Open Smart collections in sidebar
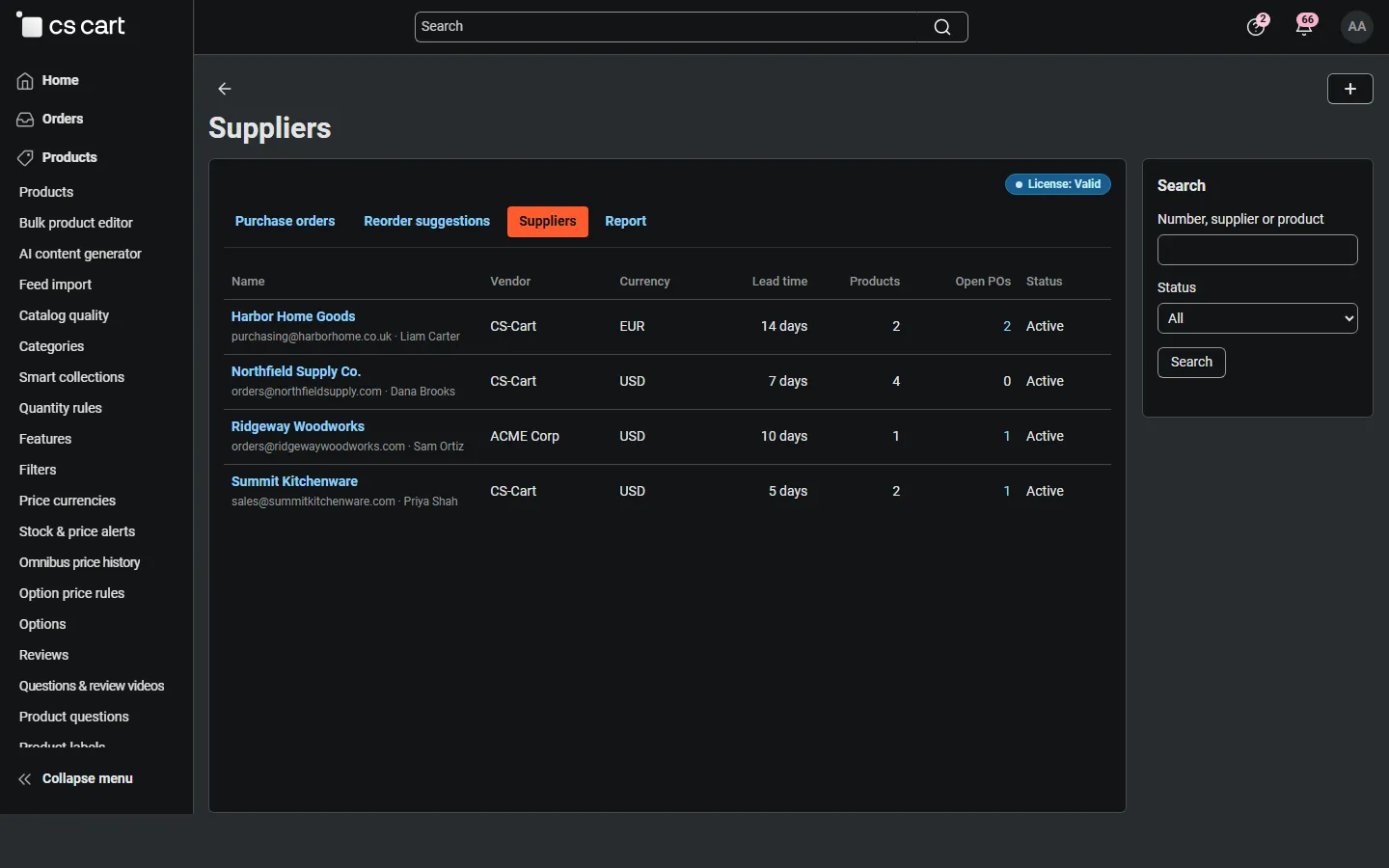 point(71,377)
